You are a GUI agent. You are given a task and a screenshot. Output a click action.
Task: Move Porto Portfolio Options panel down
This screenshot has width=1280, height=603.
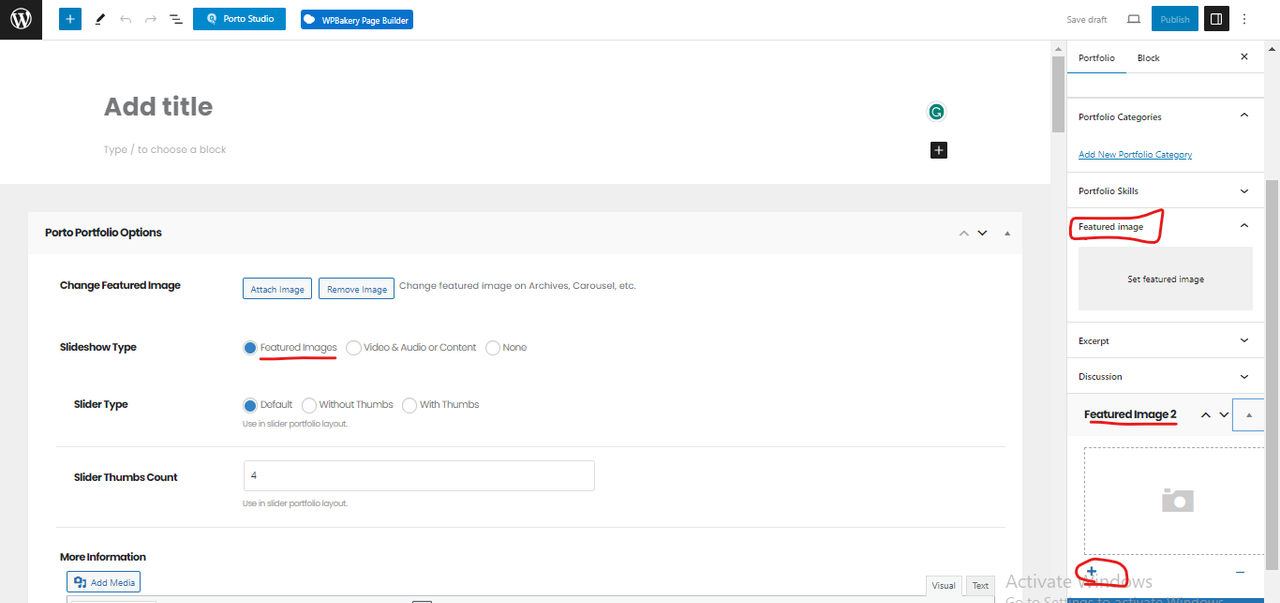coord(982,233)
